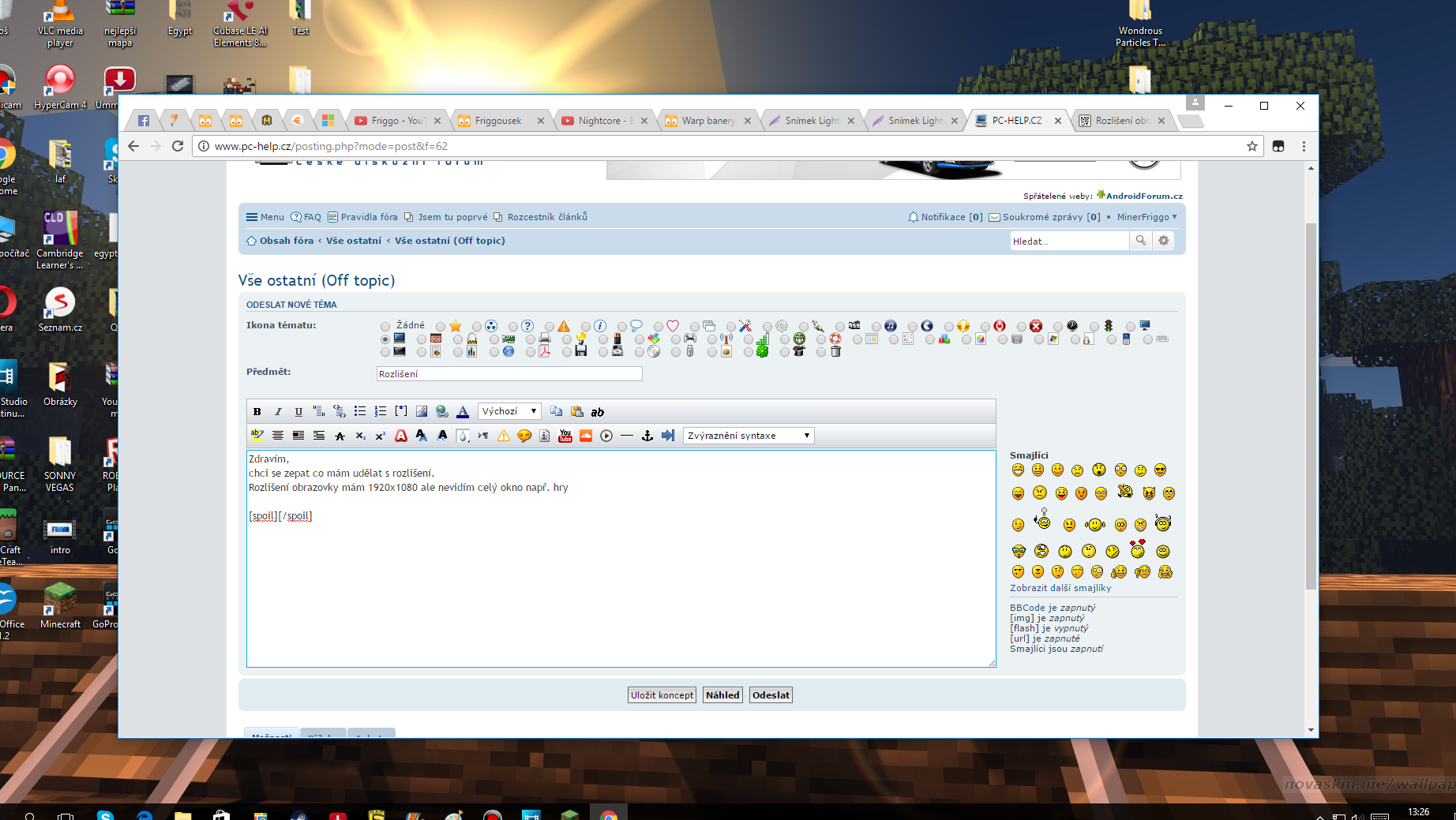Viewport: 1456px width, 820px height.
Task: Click the 'Předmět' subject input field
Action: pos(509,374)
